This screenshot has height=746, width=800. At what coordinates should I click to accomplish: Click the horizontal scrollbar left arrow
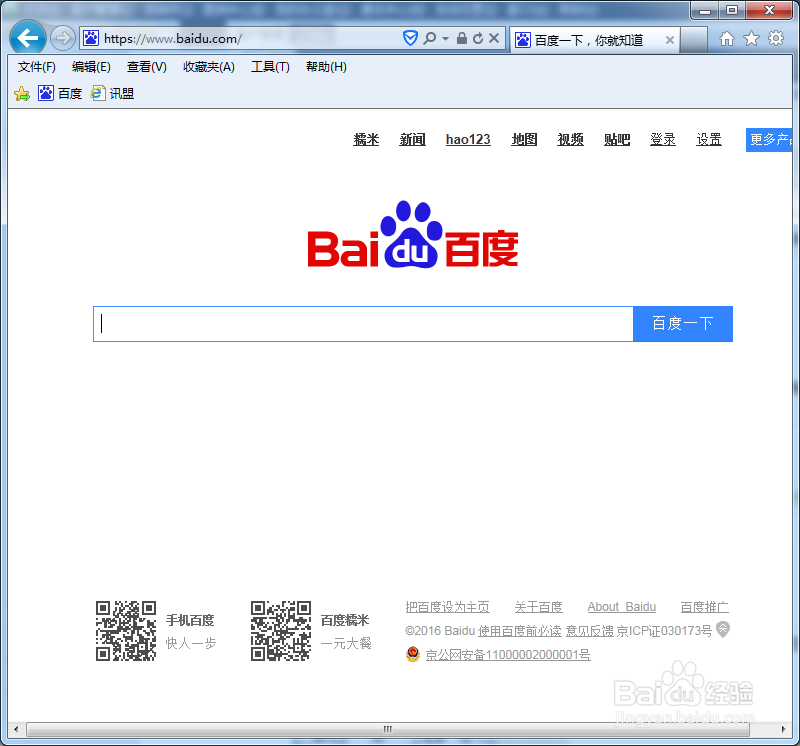click(x=16, y=729)
